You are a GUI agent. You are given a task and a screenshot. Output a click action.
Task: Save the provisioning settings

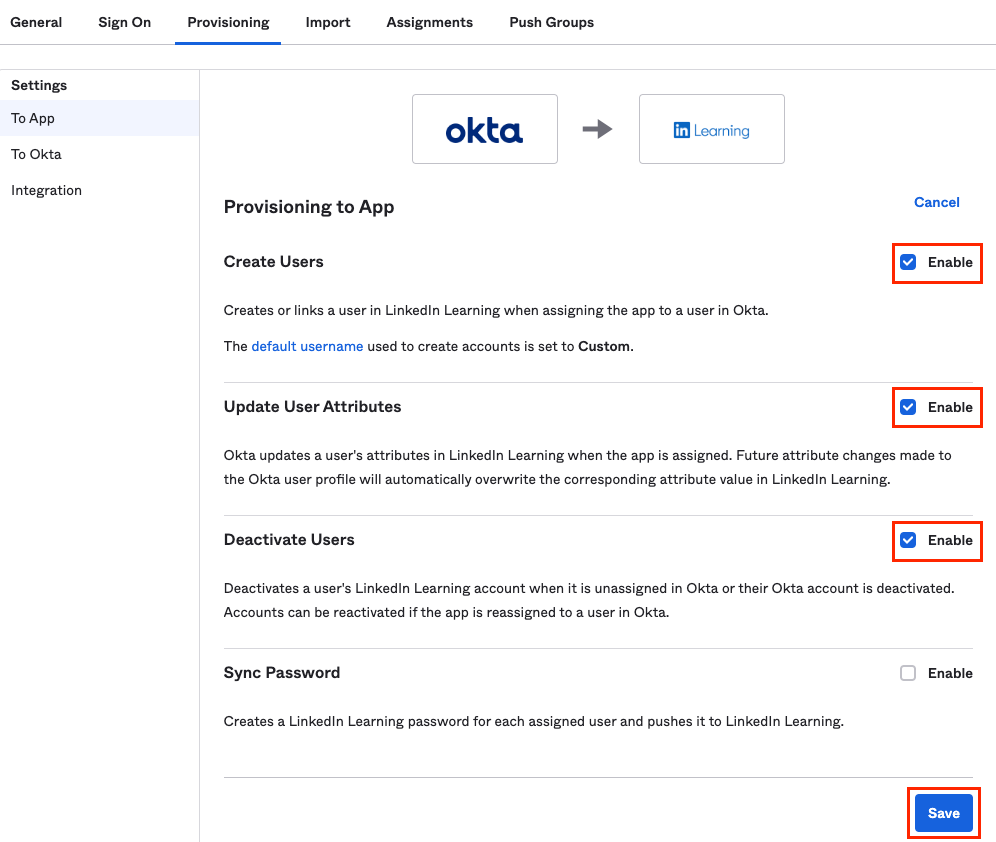[x=942, y=813]
